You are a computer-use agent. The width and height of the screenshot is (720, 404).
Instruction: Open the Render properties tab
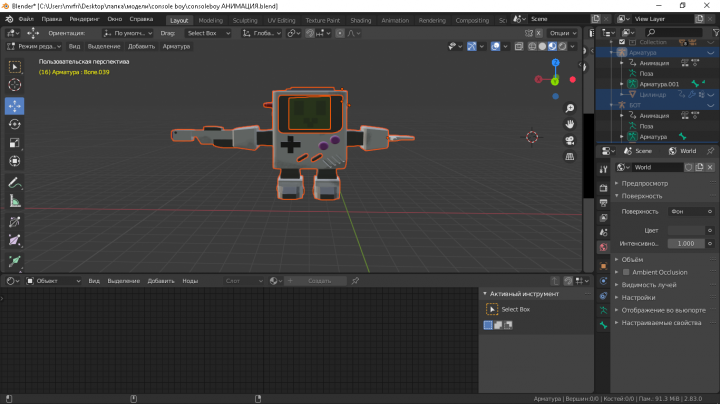603,188
